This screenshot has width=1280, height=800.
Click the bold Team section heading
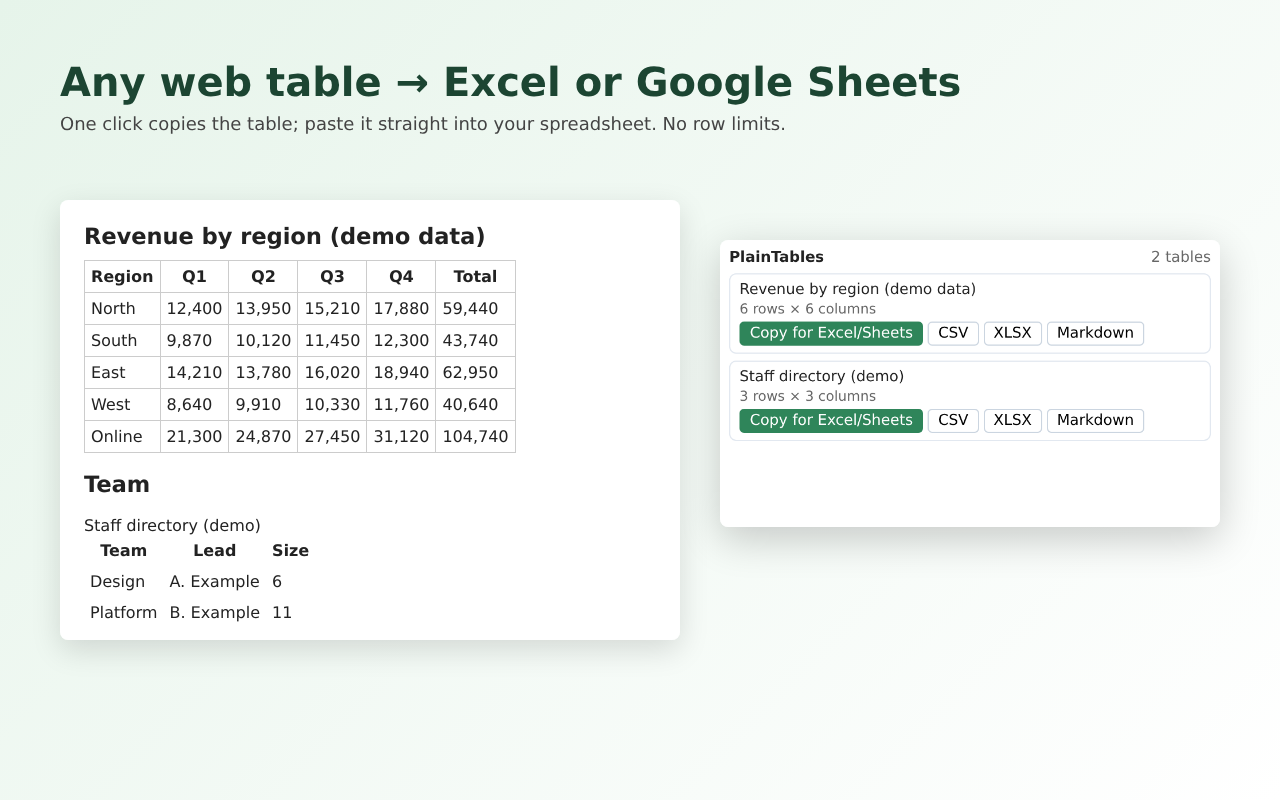(117, 485)
